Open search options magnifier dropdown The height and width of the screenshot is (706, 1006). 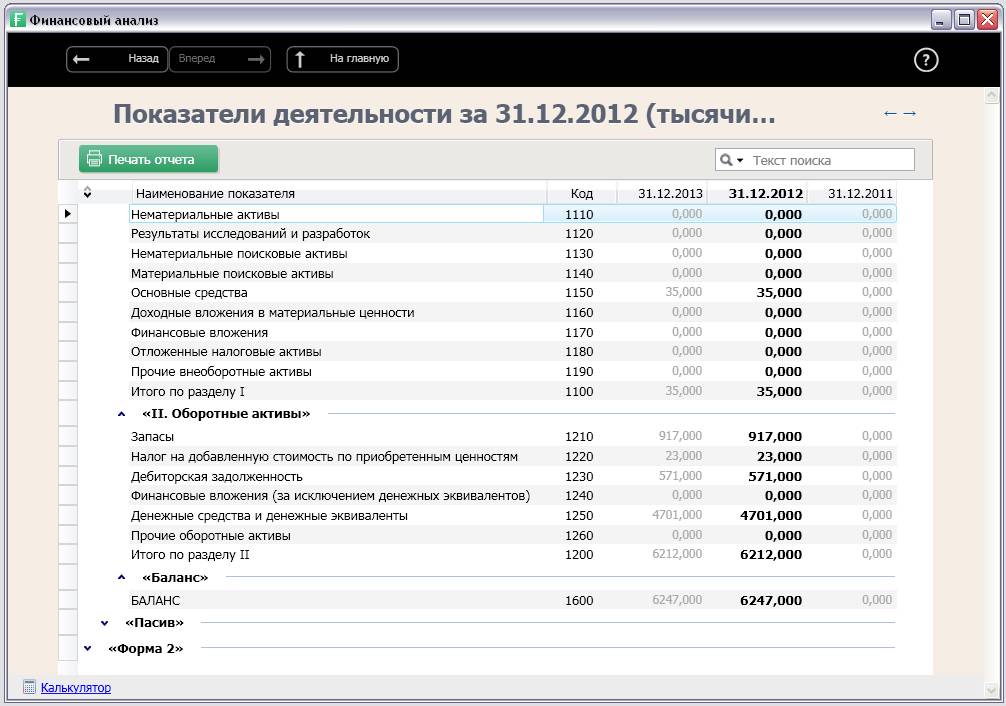pos(731,160)
